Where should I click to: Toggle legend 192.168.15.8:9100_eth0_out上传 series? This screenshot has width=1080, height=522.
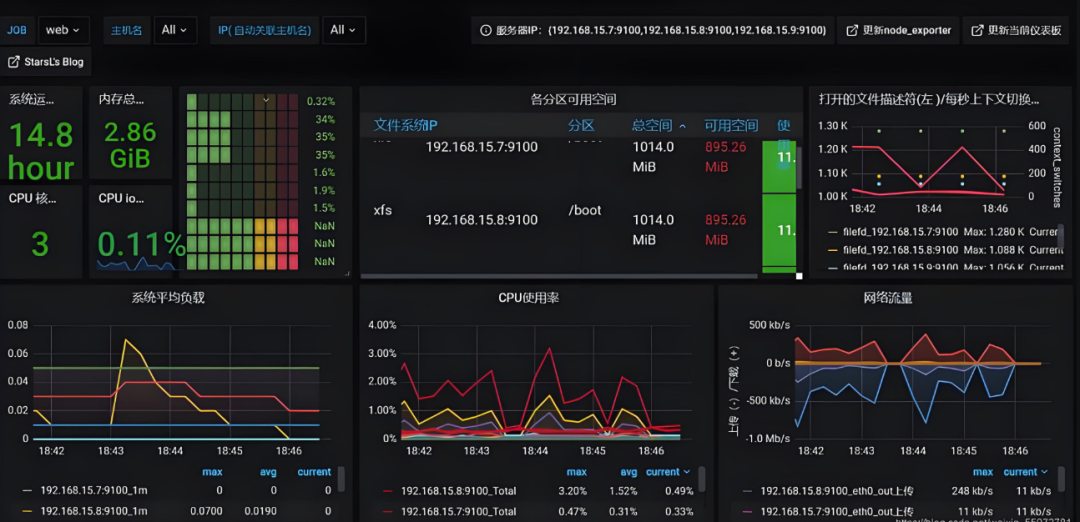[837, 491]
